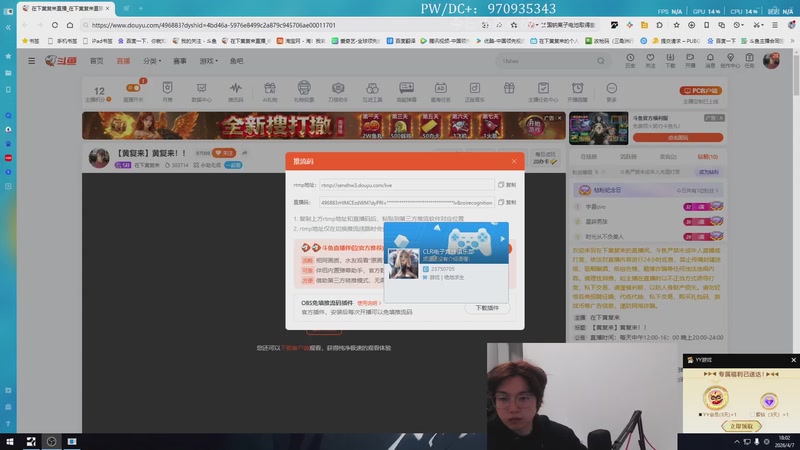Click the 直播码 stream key field
The image size is (800, 450).
tap(407, 202)
